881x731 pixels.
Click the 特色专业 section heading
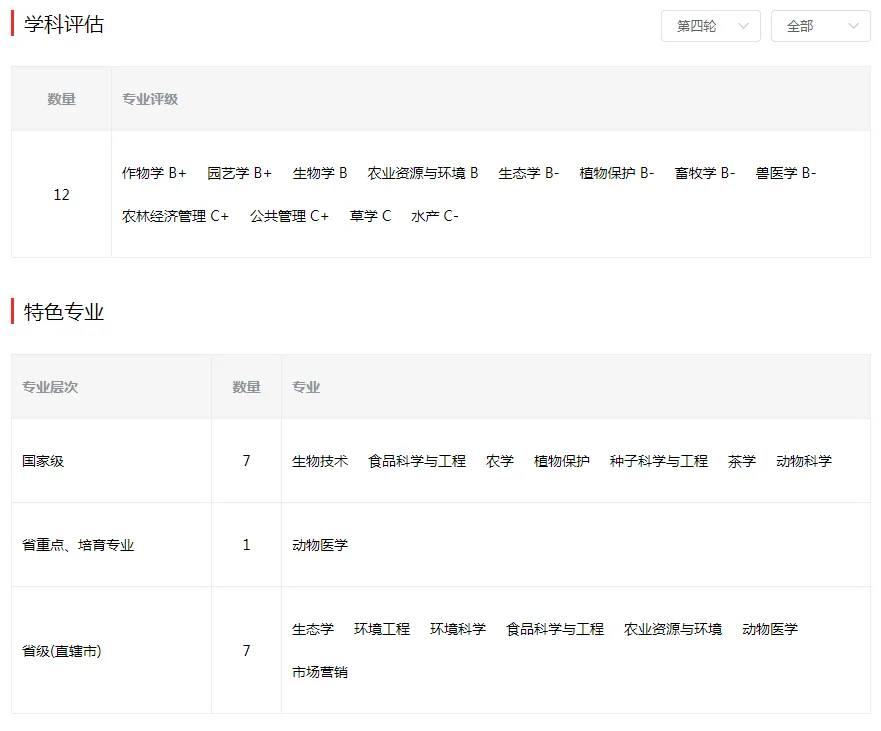(x=63, y=312)
